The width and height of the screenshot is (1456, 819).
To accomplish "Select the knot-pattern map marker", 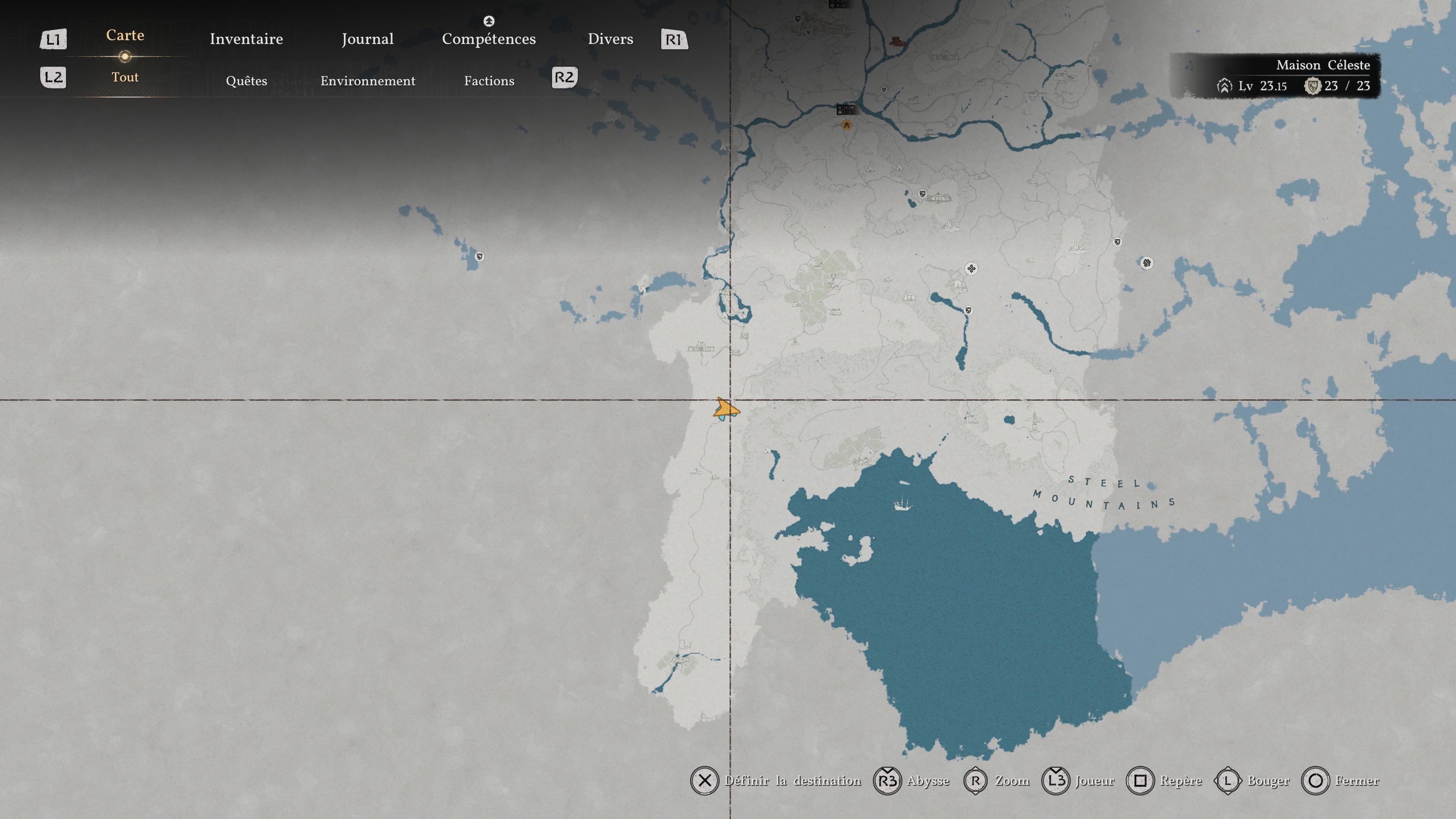I will 971,268.
